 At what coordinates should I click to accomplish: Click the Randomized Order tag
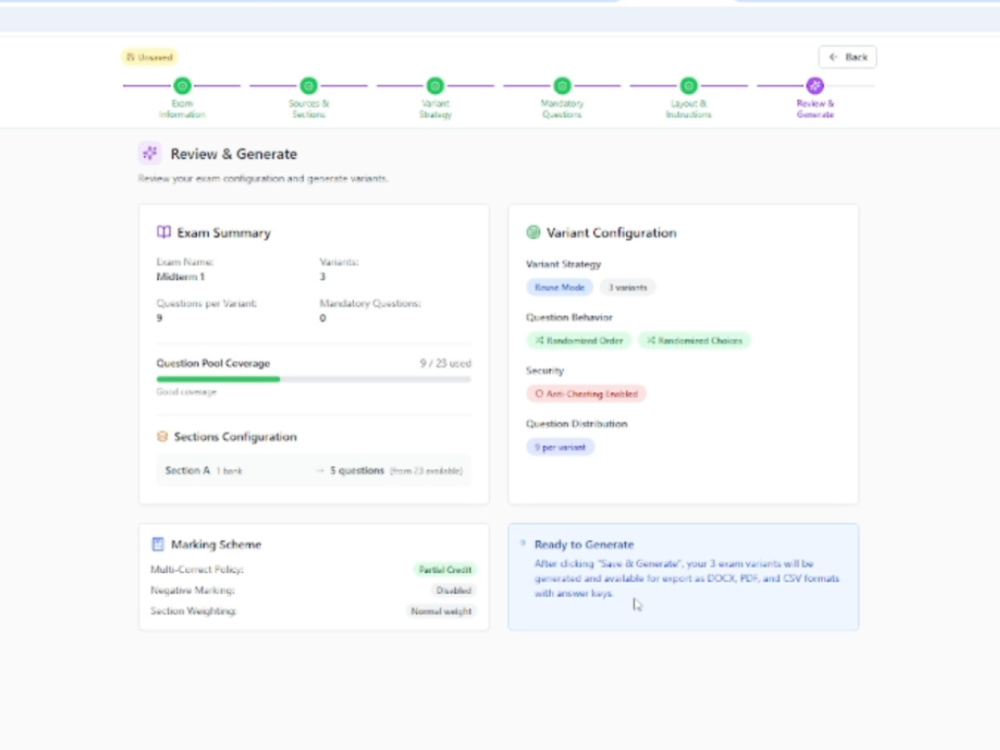578,341
